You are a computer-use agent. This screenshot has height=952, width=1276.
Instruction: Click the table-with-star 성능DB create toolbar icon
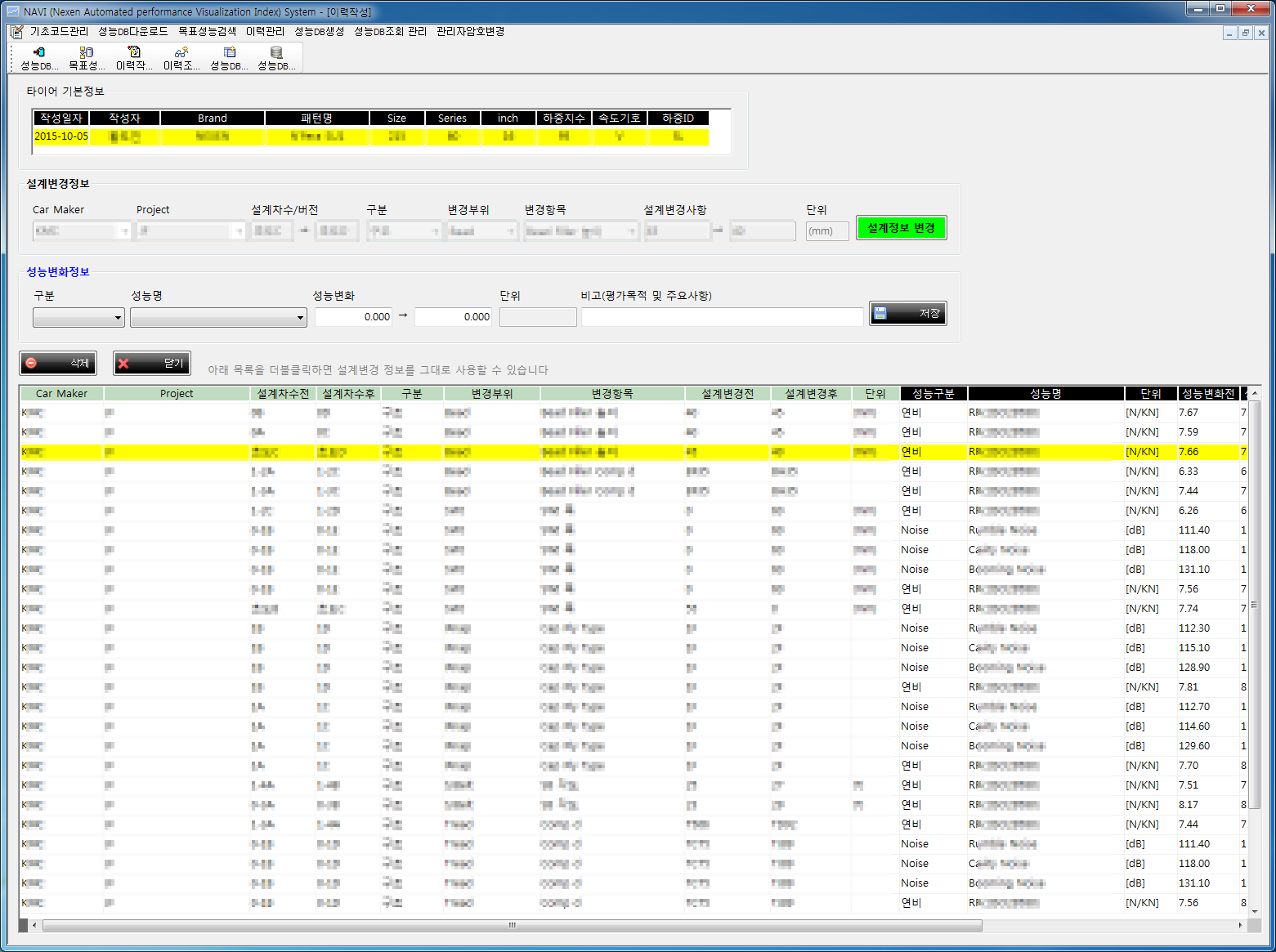point(229,52)
